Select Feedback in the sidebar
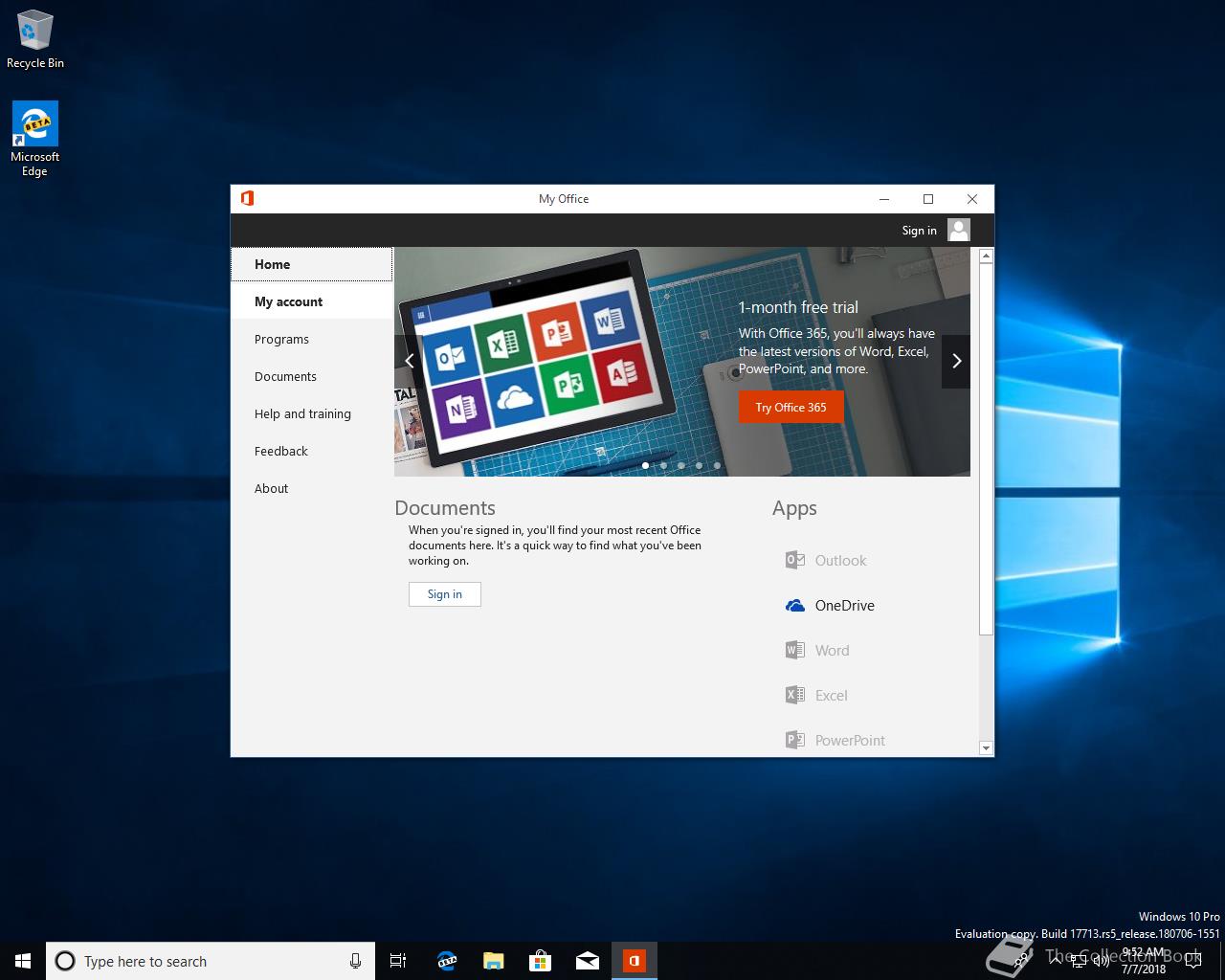 pos(312,451)
